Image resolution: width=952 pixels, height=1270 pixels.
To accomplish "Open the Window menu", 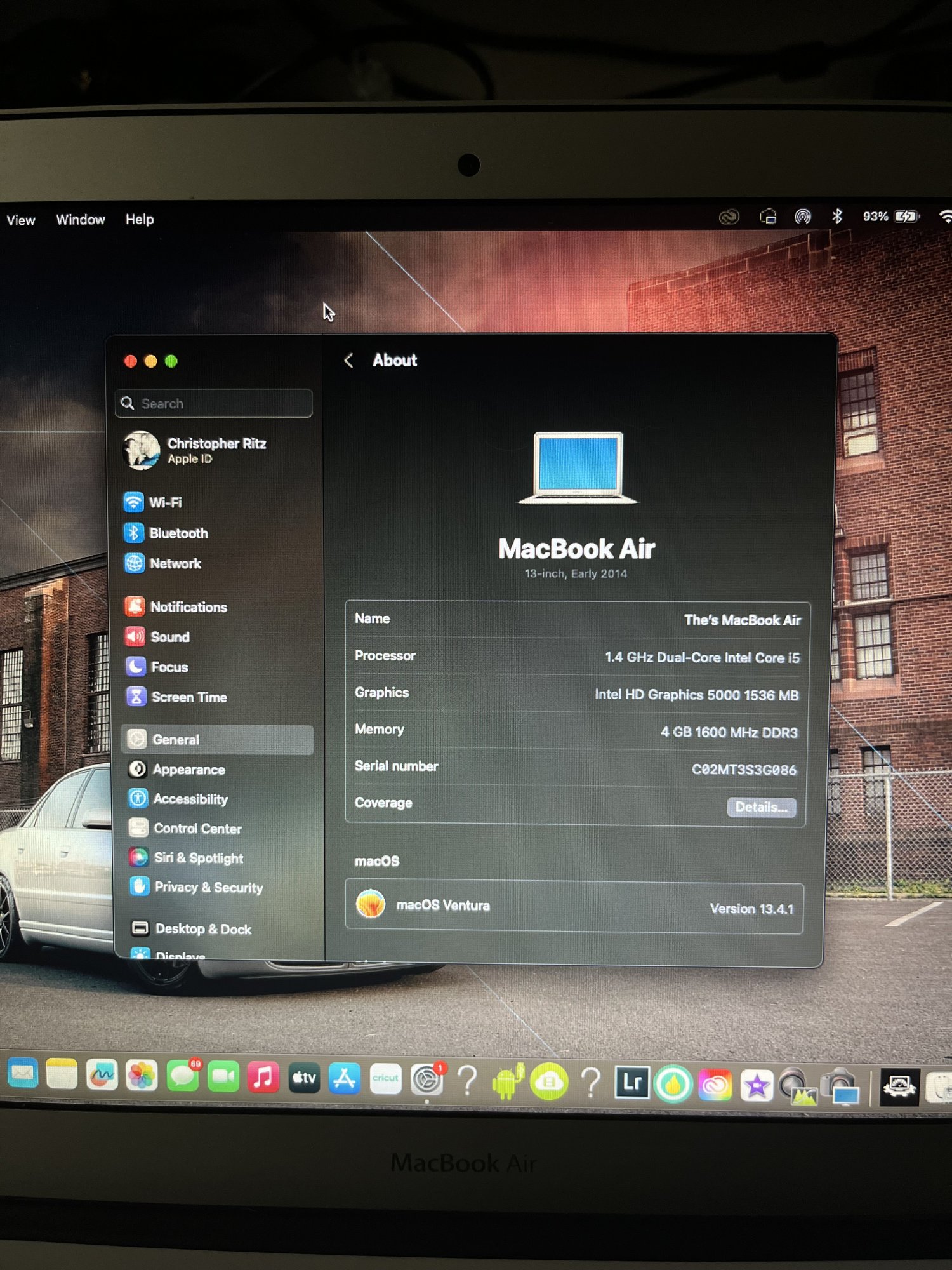I will tap(81, 220).
